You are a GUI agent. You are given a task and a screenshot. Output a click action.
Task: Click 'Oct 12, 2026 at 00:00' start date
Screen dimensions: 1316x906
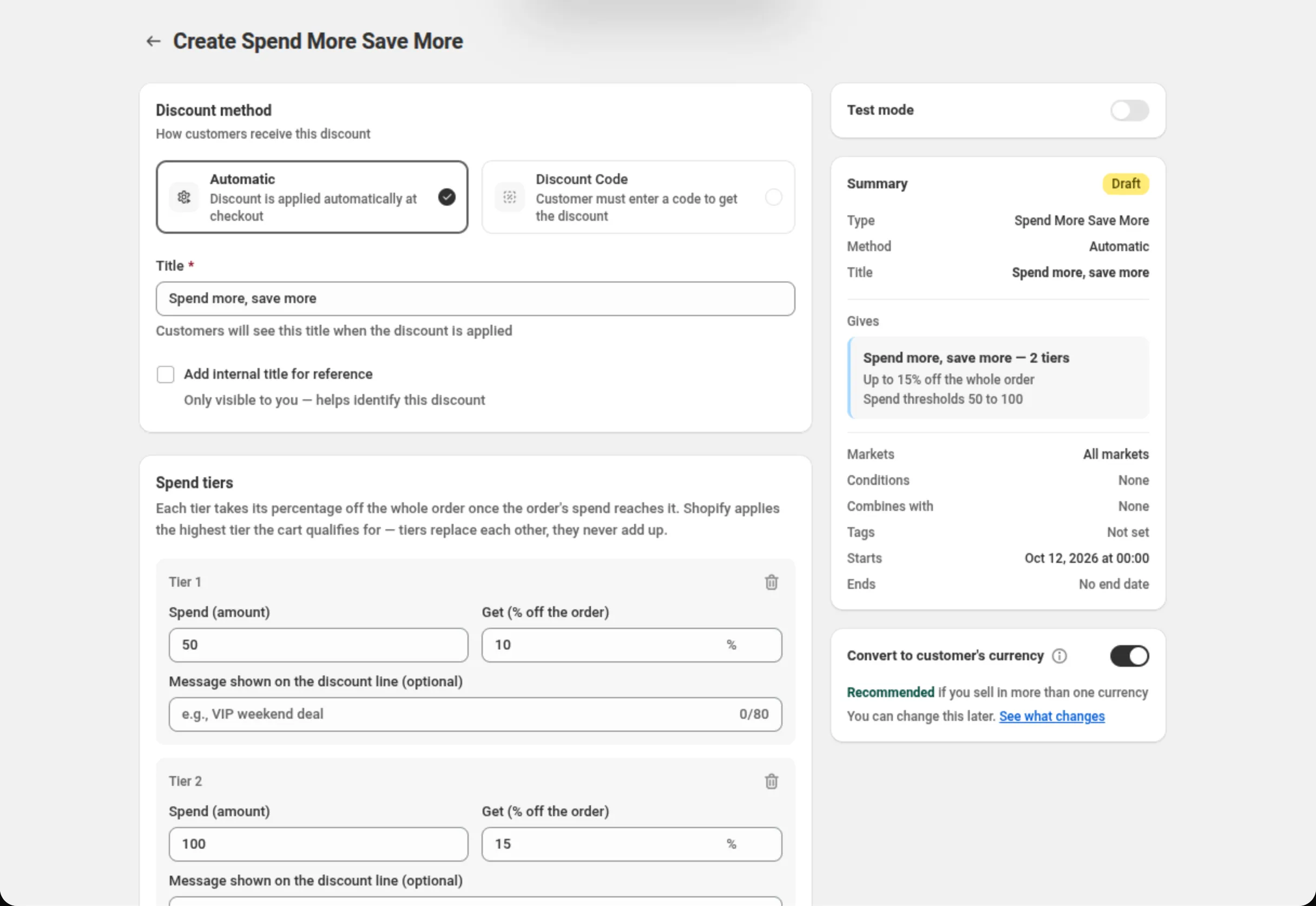coord(1086,559)
